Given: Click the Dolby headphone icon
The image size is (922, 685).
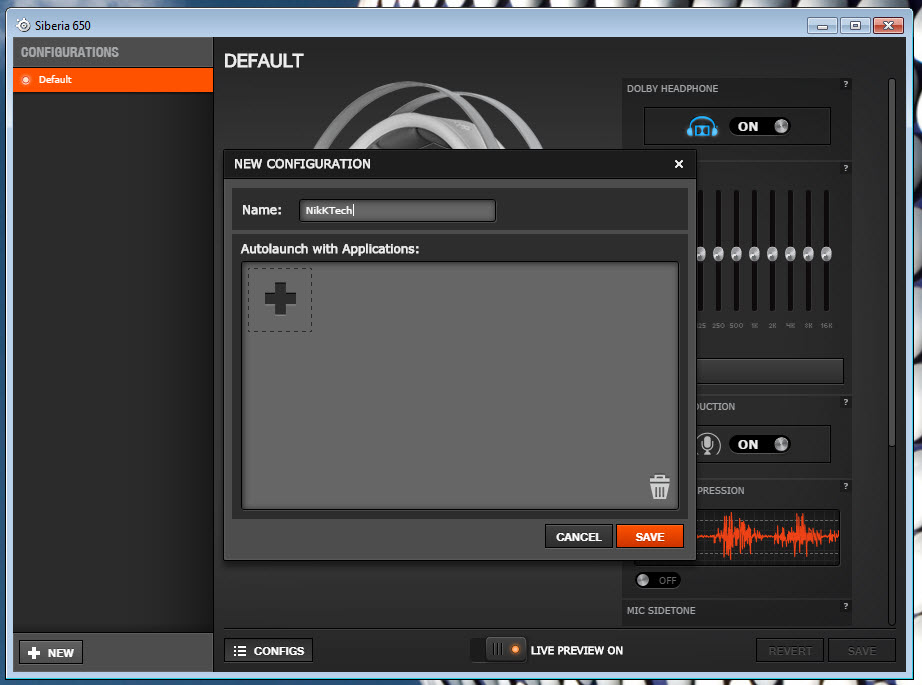Looking at the screenshot, I should pos(702,126).
